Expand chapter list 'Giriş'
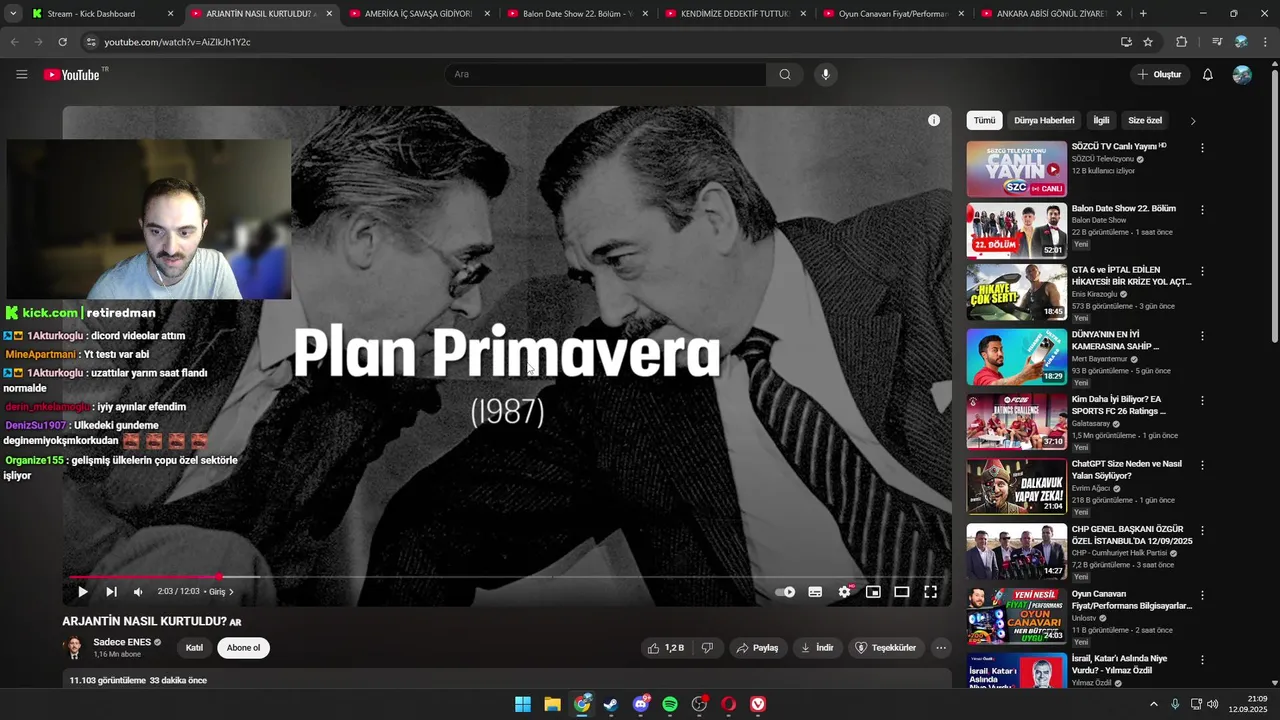 click(221, 592)
